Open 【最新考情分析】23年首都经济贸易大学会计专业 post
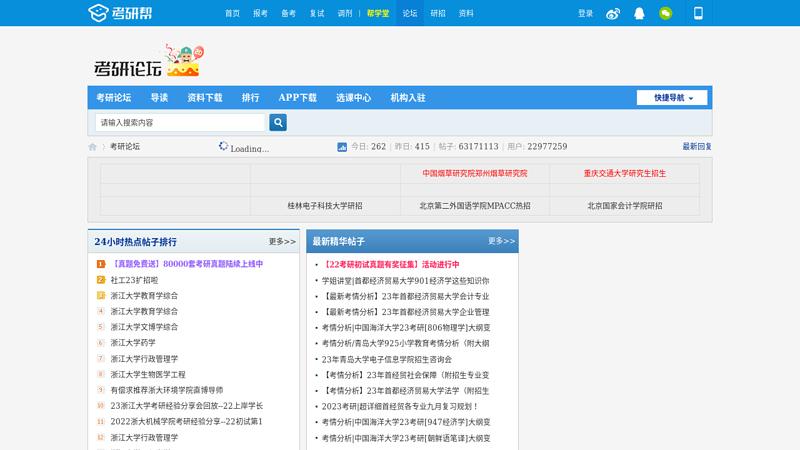800x450 pixels. [405, 296]
